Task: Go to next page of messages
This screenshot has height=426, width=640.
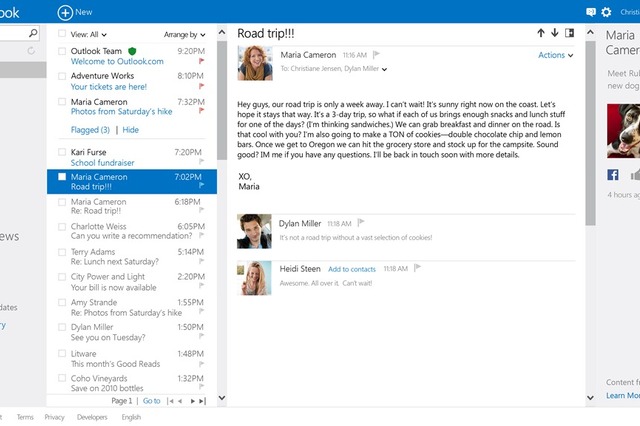Action: (x=192, y=401)
